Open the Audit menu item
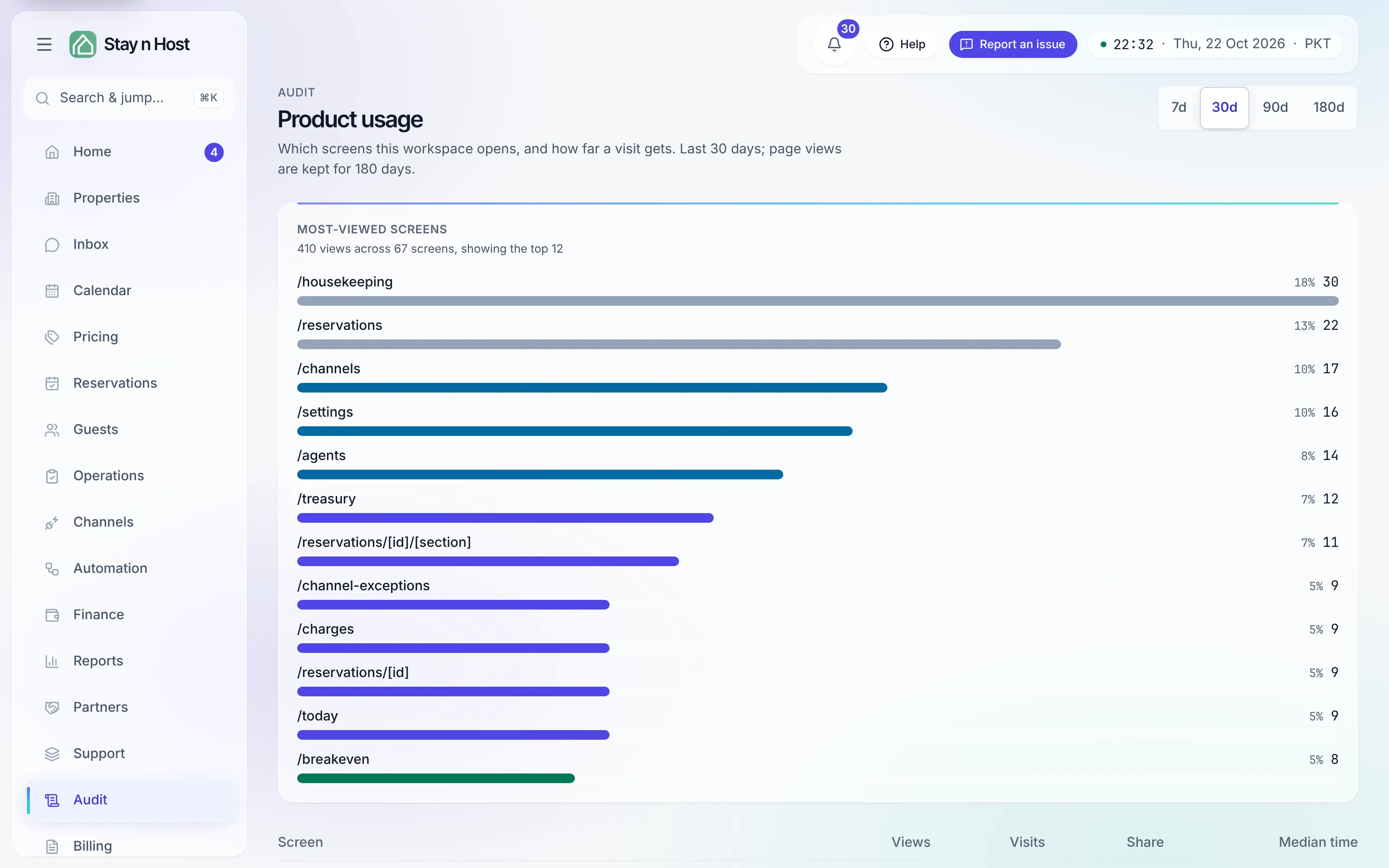Image resolution: width=1389 pixels, height=868 pixels. click(x=130, y=800)
